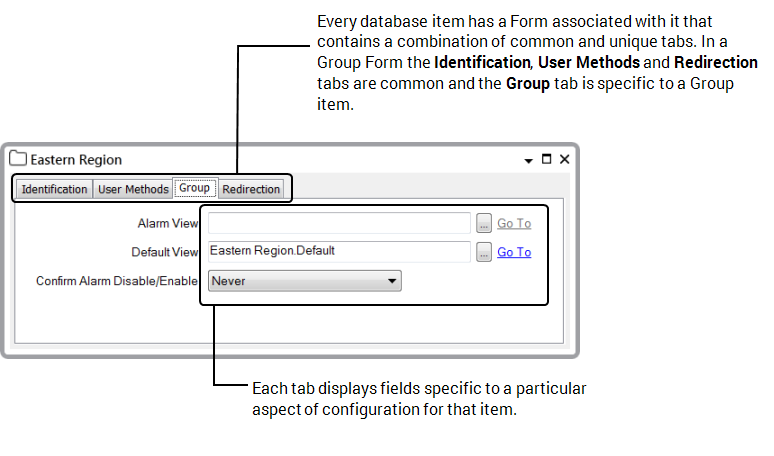Click the empty Alarm View field

pyautogui.click(x=339, y=223)
